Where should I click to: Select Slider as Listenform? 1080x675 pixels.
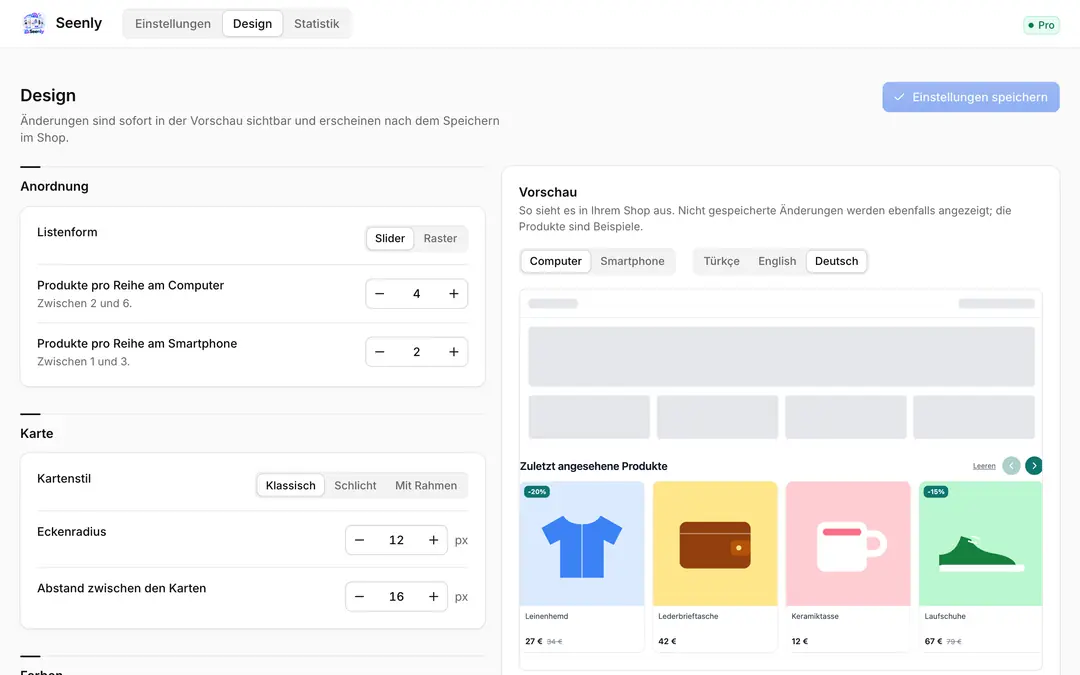pos(390,238)
